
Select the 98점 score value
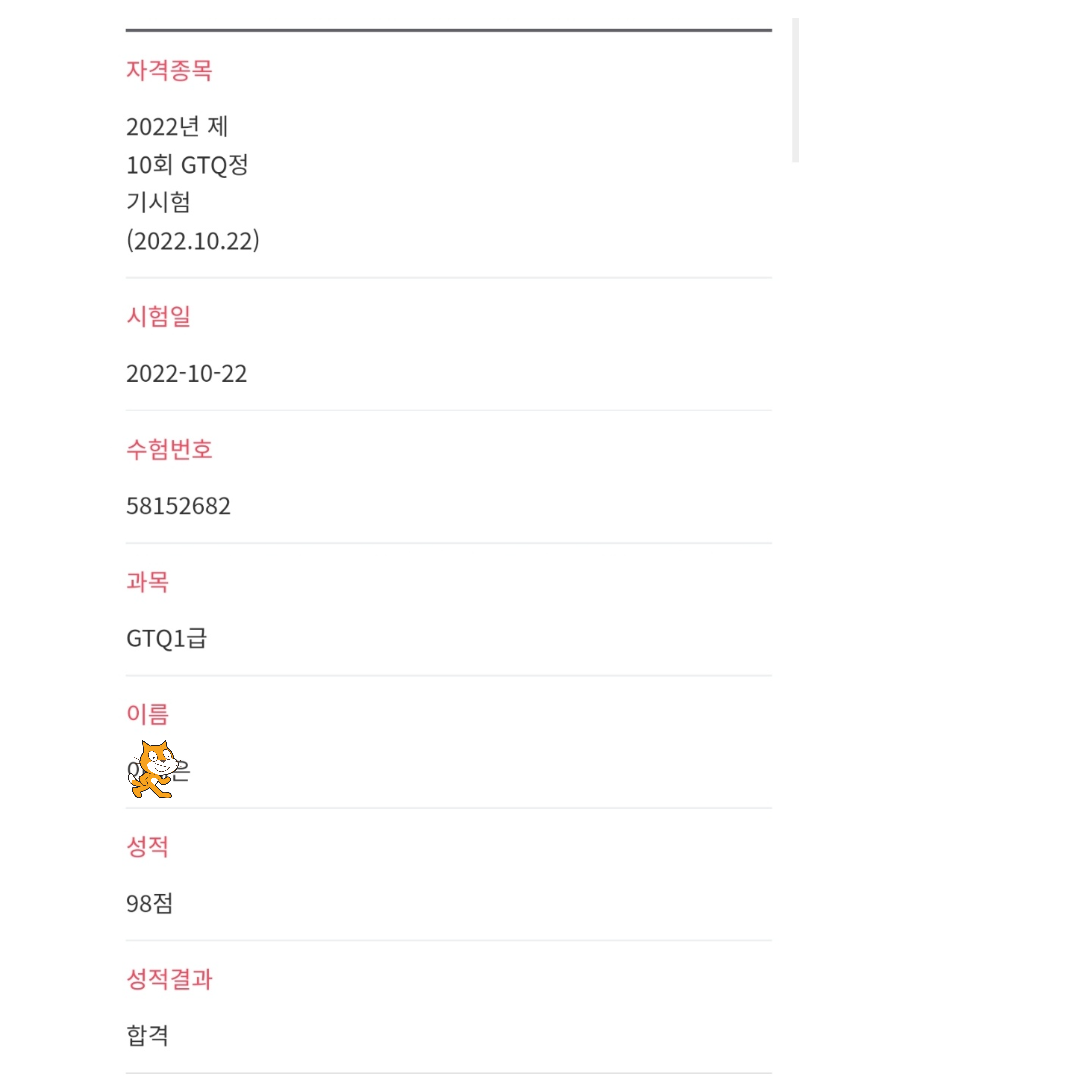pyautogui.click(x=149, y=904)
